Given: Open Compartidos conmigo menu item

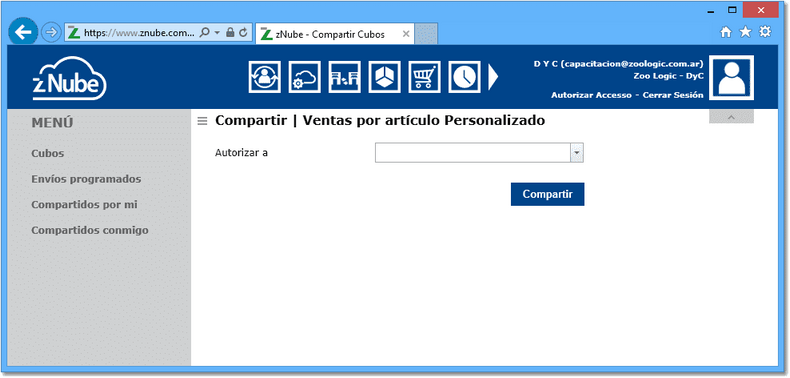Looking at the screenshot, I should [90, 231].
